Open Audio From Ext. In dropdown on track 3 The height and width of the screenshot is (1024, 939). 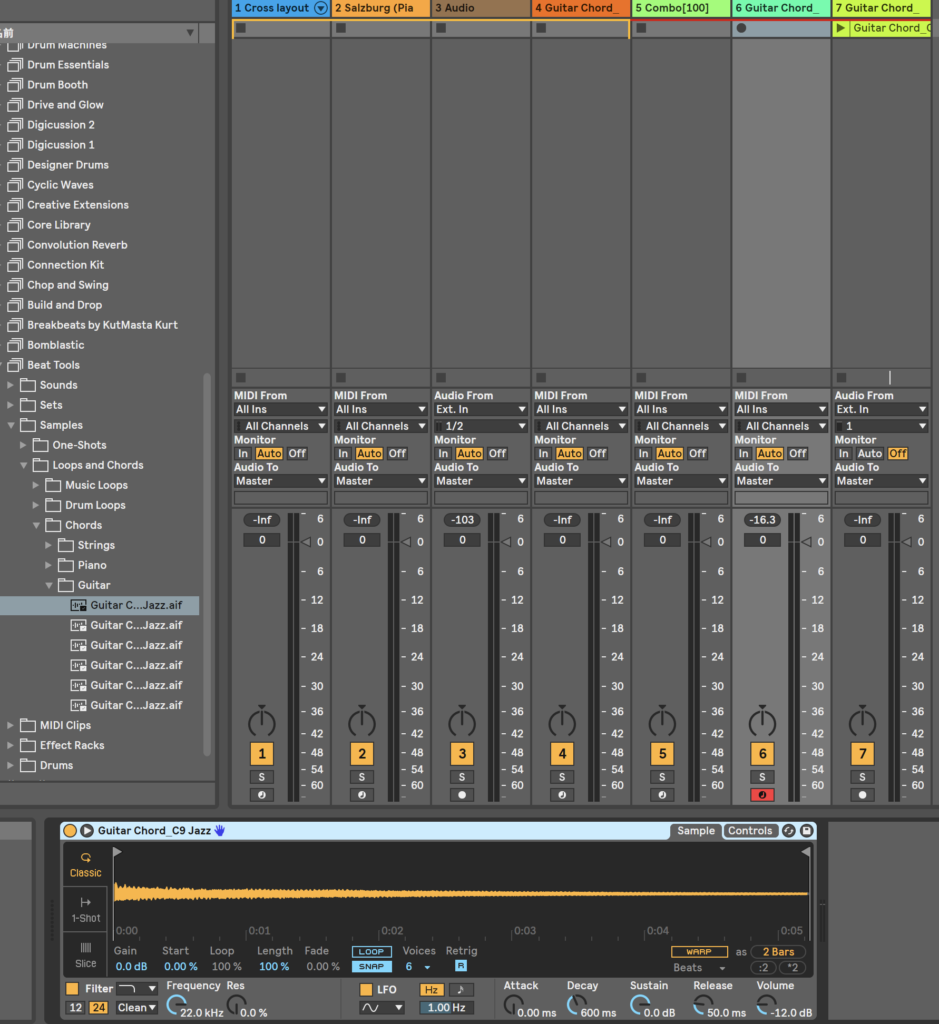click(480, 409)
